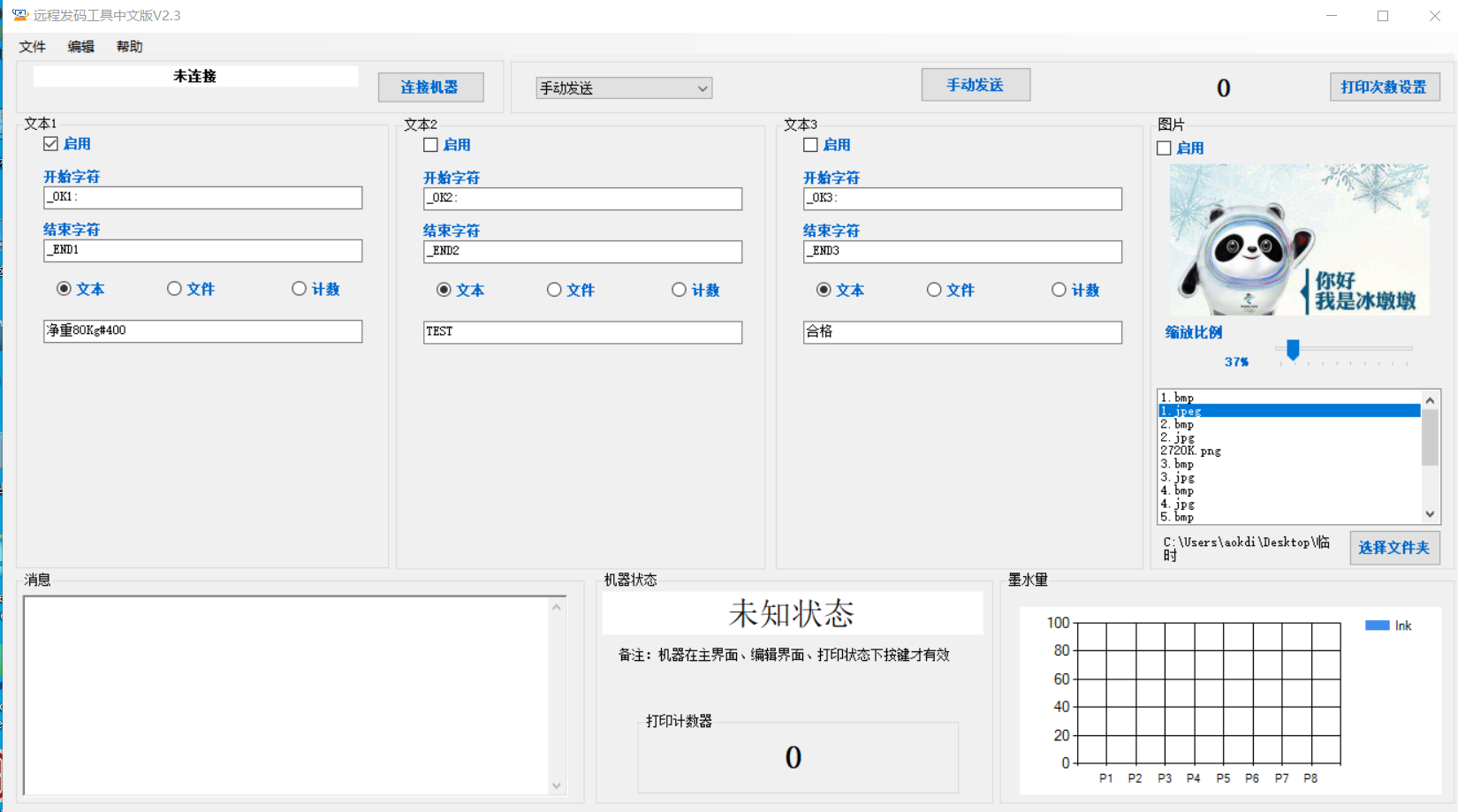Image resolution: width=1458 pixels, height=812 pixels.
Task: Maximize the application window
Action: click(x=1383, y=16)
